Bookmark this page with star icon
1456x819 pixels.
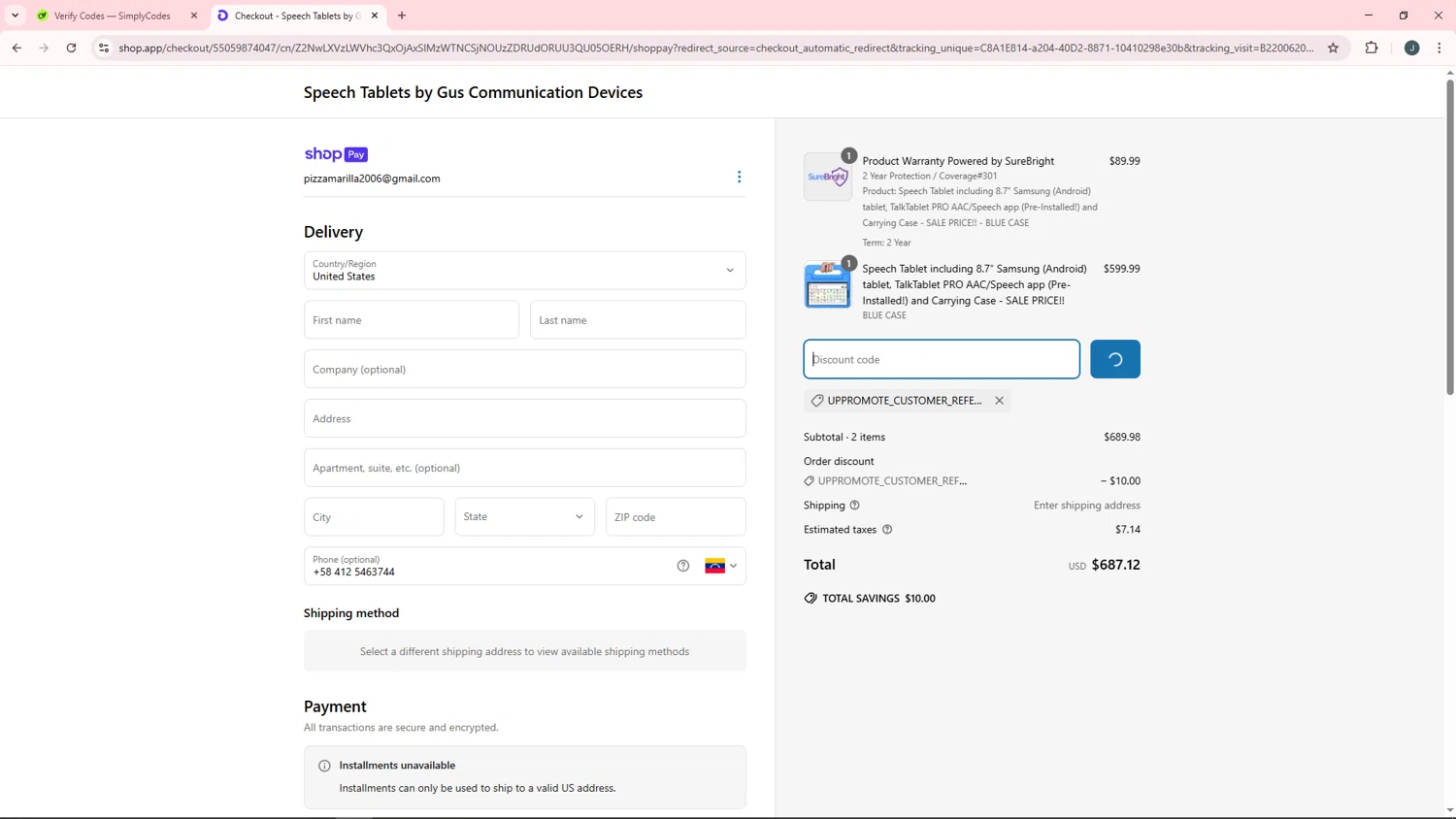coord(1333,48)
